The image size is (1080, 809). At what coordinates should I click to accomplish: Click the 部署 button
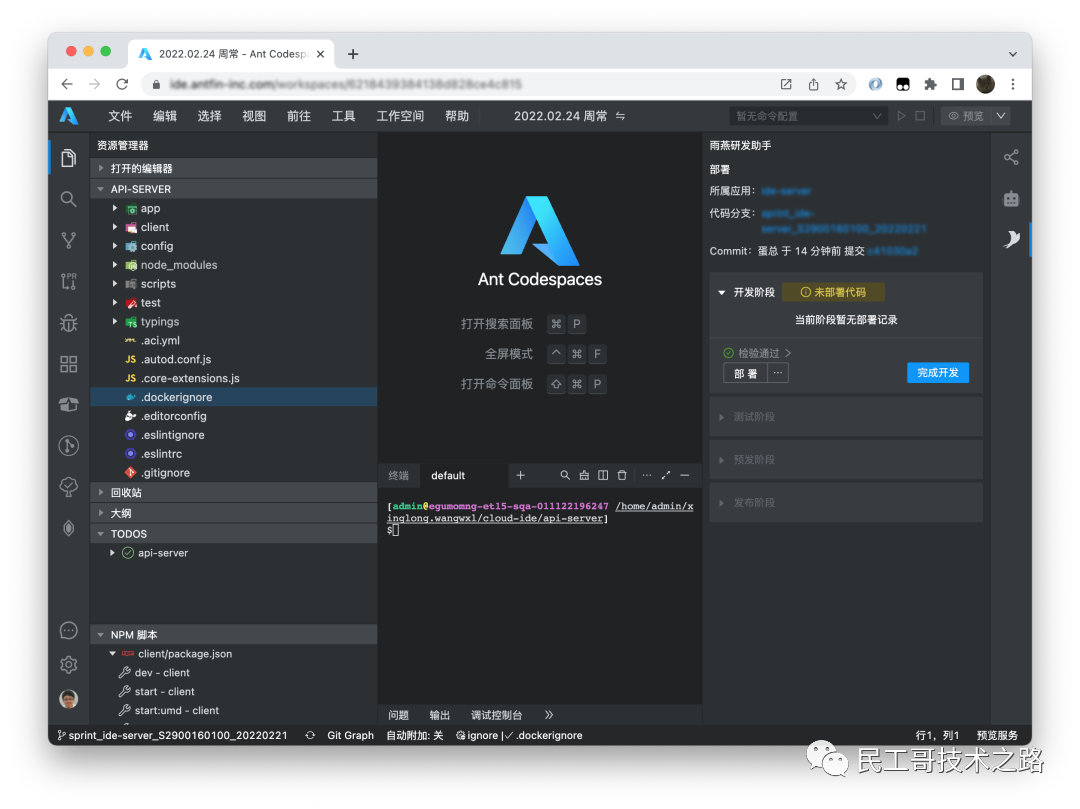(745, 373)
